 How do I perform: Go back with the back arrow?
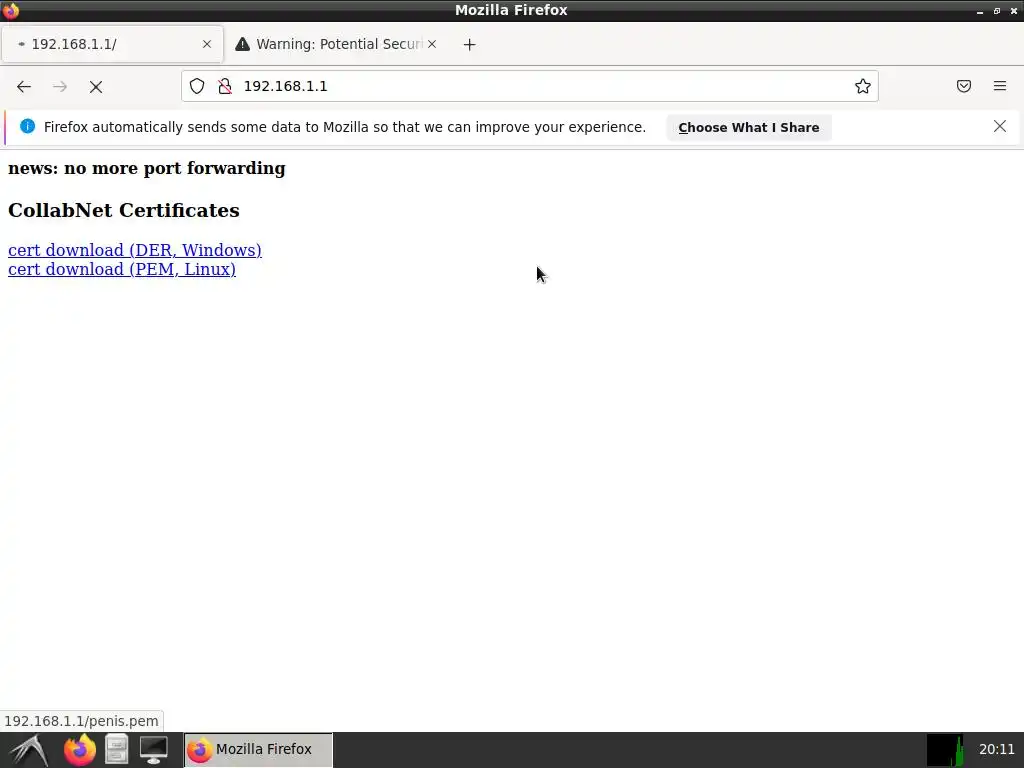click(x=24, y=87)
